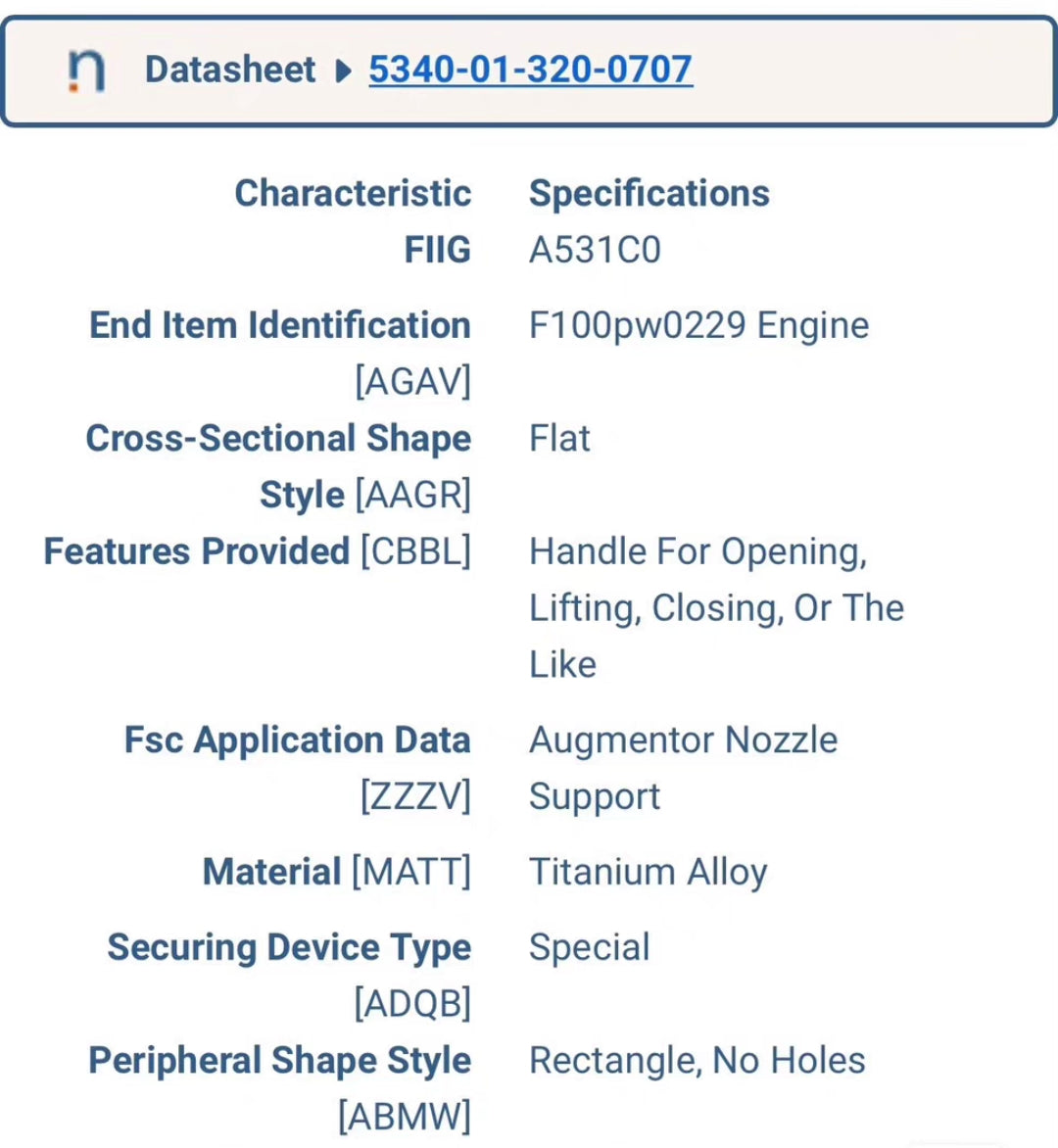Select the Characteristic column header

(x=353, y=193)
